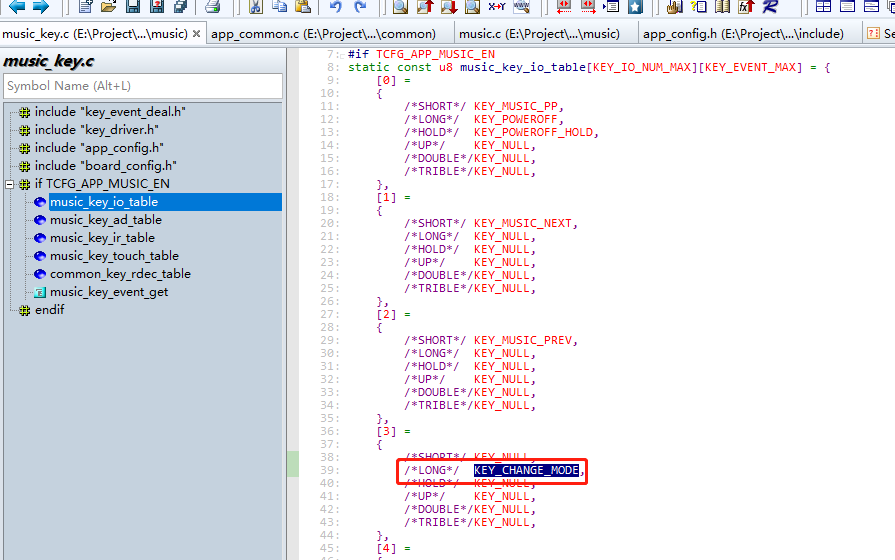Select music_key_io_table in symbol list
This screenshot has height=560, width=895.
point(104,202)
